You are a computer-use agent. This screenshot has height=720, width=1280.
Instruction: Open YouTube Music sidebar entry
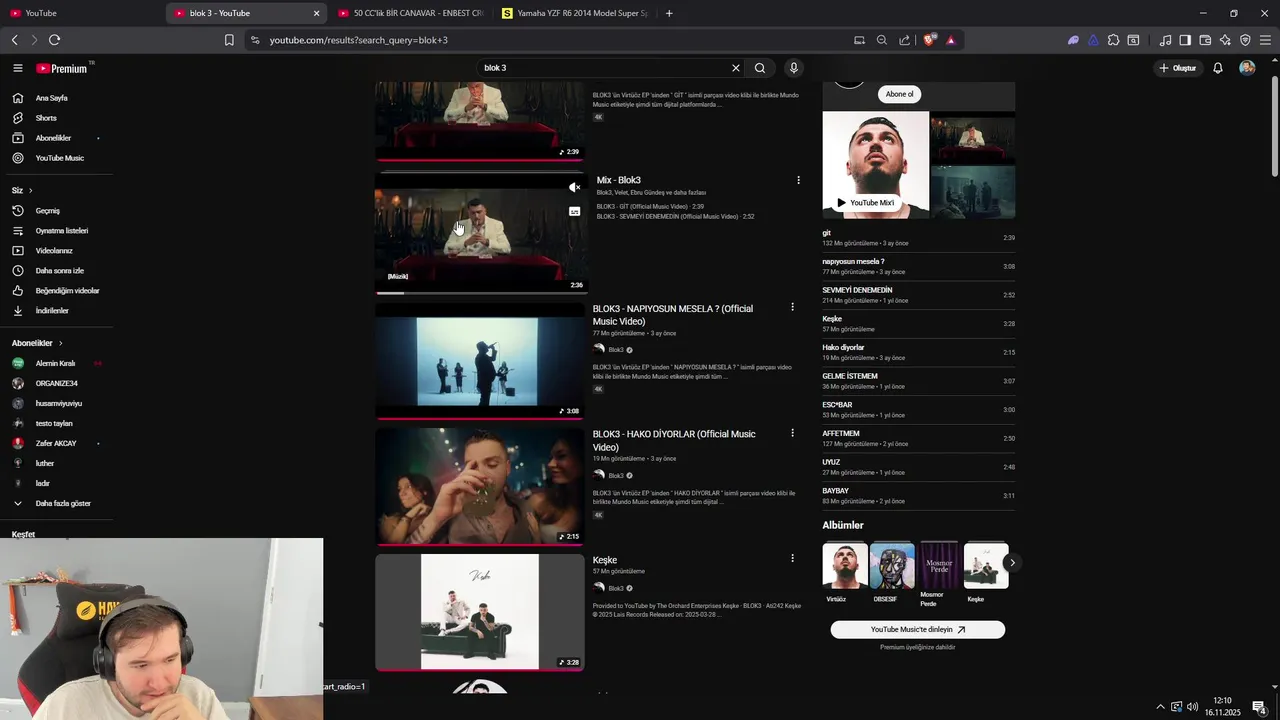click(x=59, y=158)
